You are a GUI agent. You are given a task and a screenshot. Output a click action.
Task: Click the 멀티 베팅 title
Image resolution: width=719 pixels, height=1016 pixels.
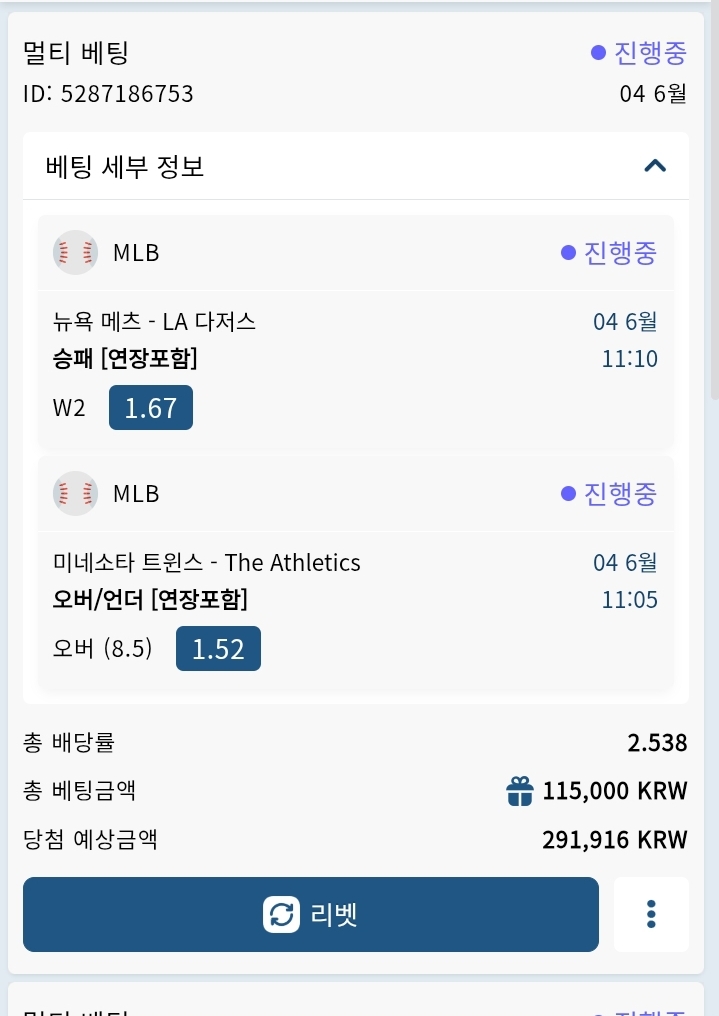pyautogui.click(x=76, y=52)
